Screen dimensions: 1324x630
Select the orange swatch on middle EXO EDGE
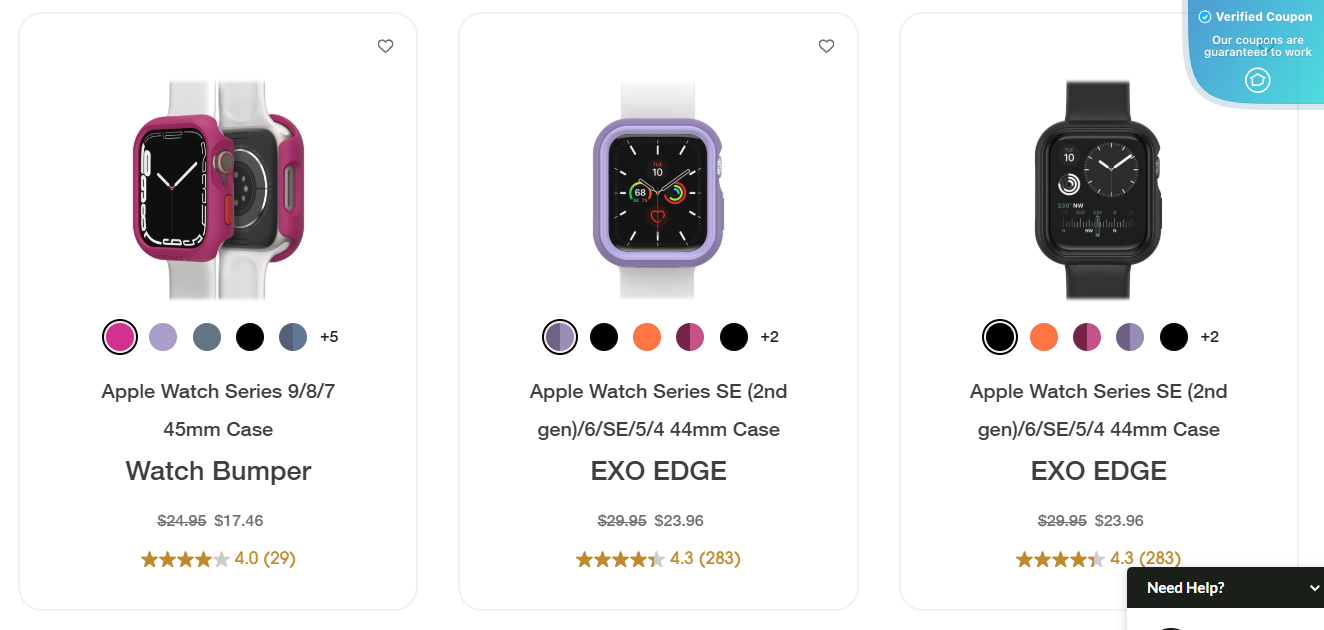(646, 337)
